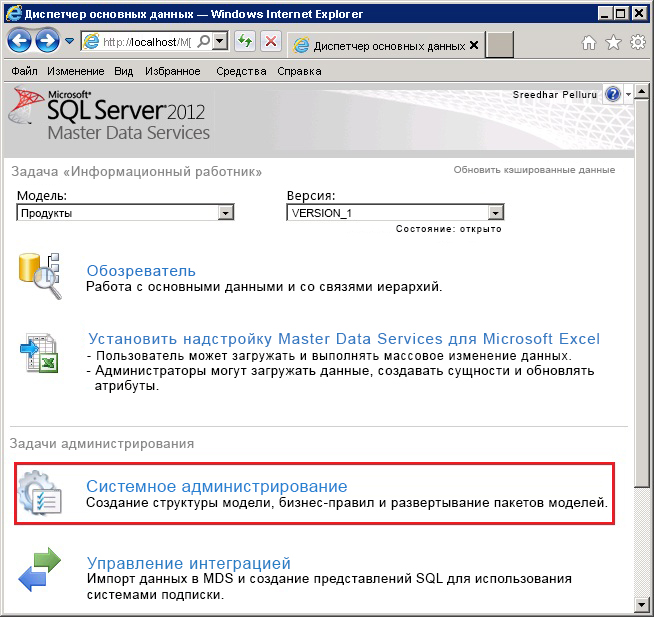654x617 pixels.
Task: Click the Задачи администрирования heading
Action: [102, 443]
